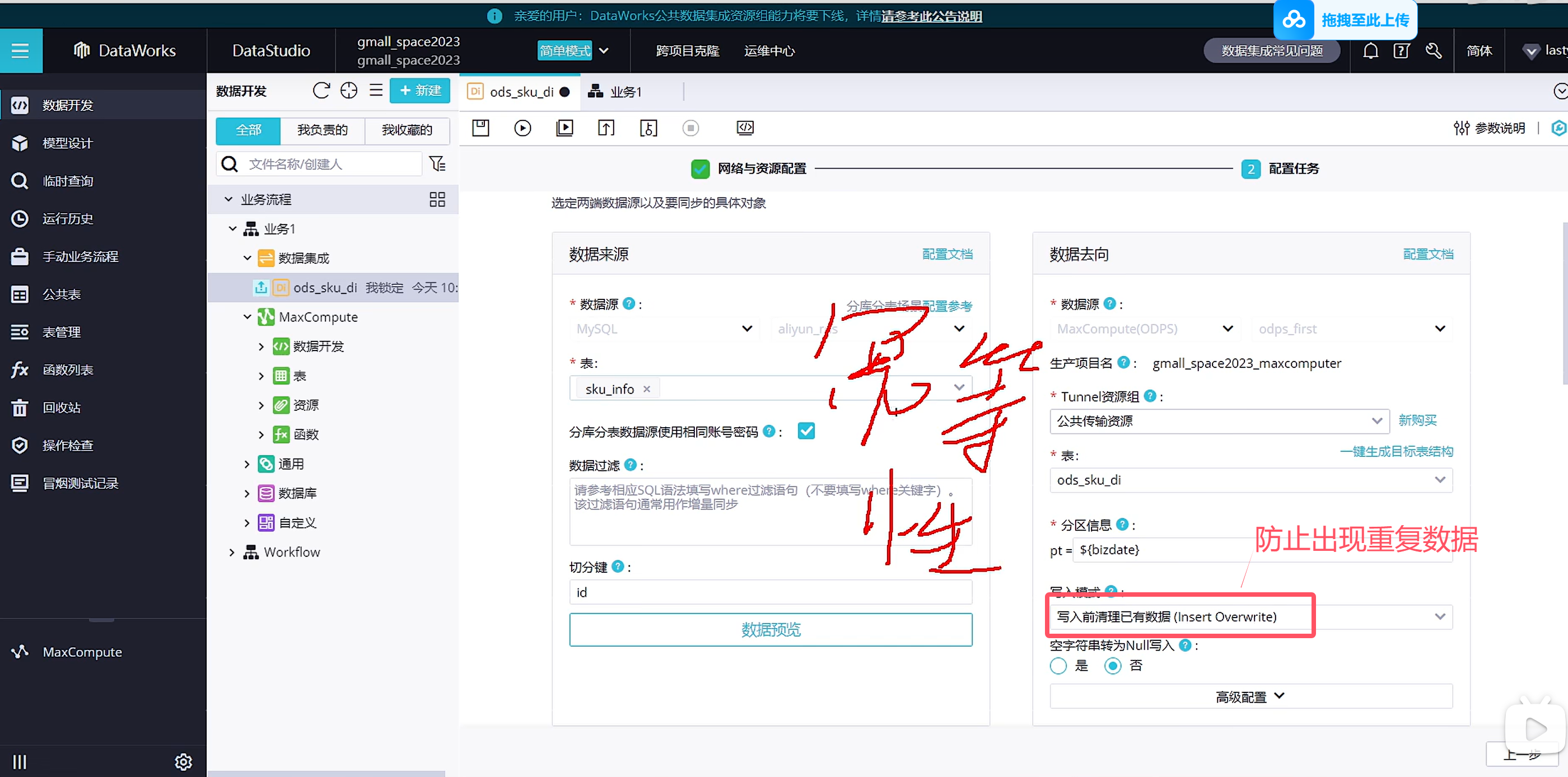Viewport: 1568px width, 777px height.
Task: Expand the Workflow tree node
Action: coord(232,552)
